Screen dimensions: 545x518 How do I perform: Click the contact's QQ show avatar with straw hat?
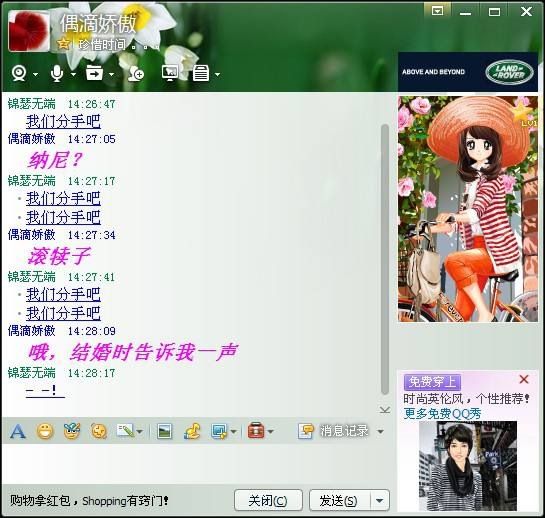coord(467,209)
